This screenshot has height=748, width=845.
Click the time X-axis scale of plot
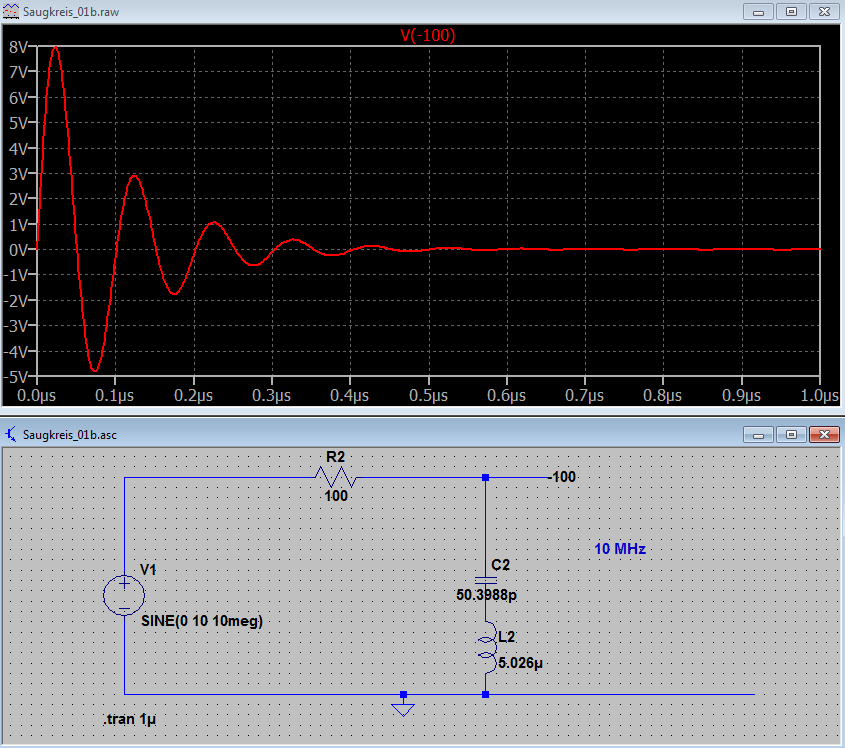tap(428, 396)
